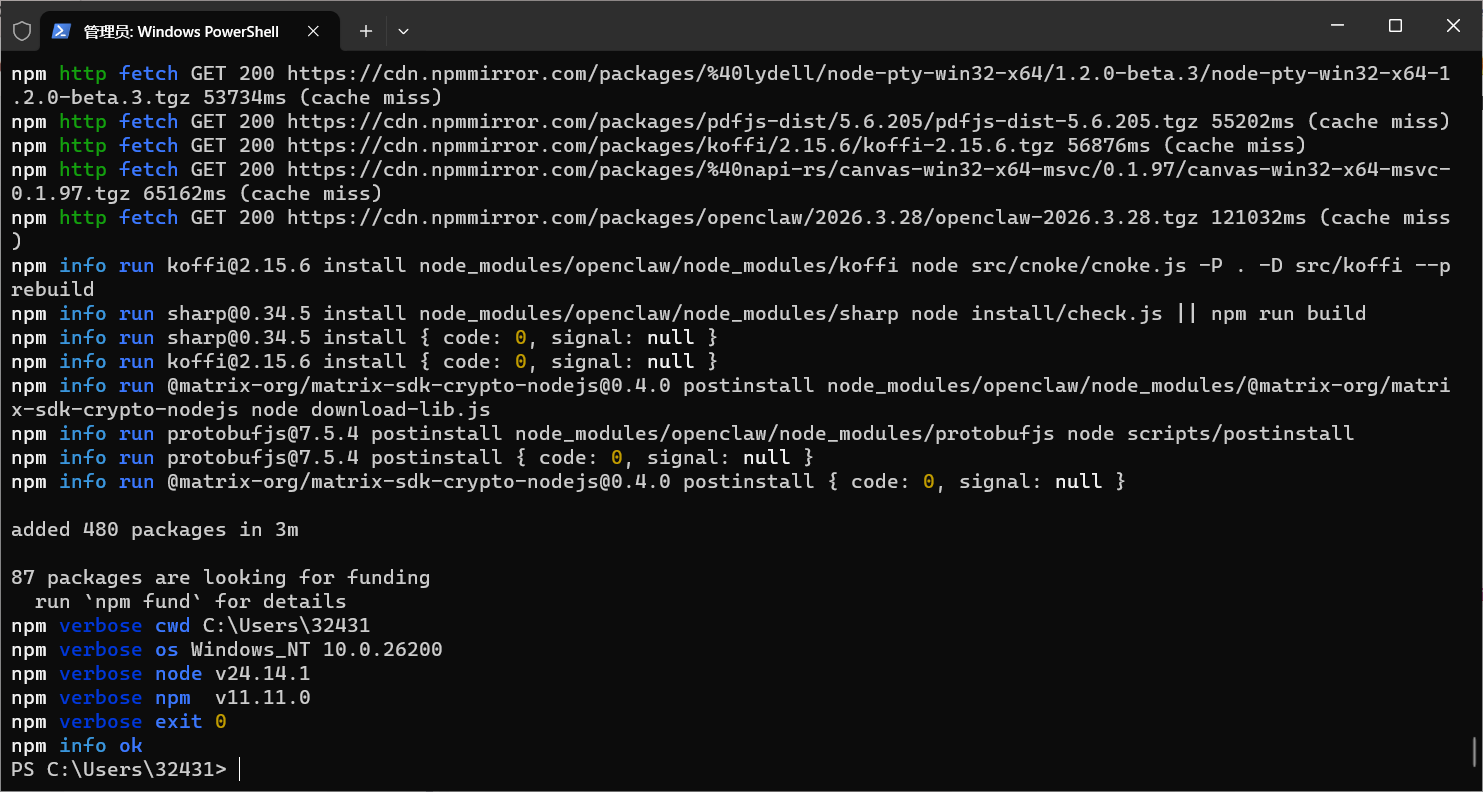Close the Windows PowerShell tab
Screen dimensions: 1483x792
[314, 31]
